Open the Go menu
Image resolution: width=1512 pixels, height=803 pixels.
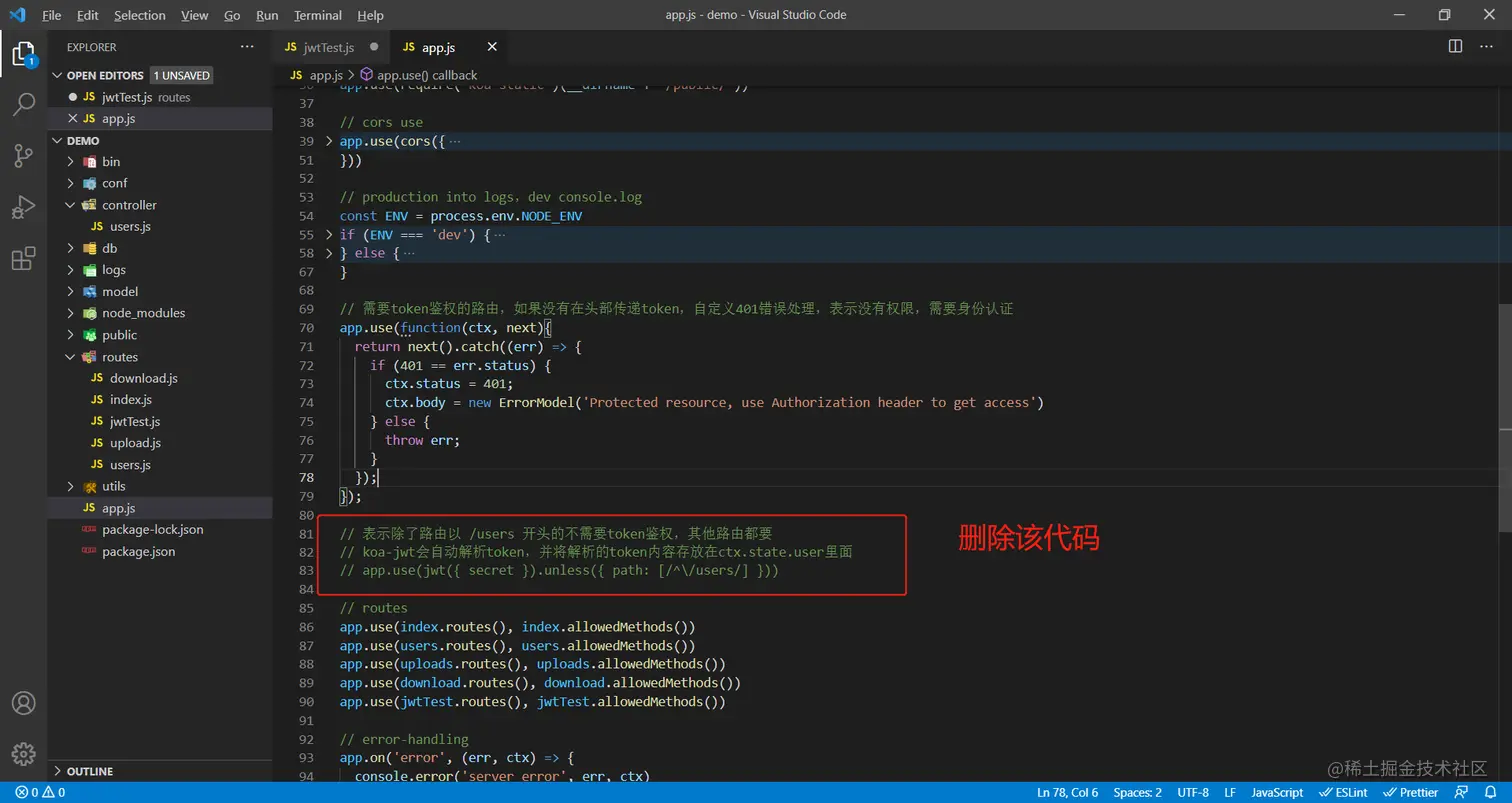[x=232, y=15]
